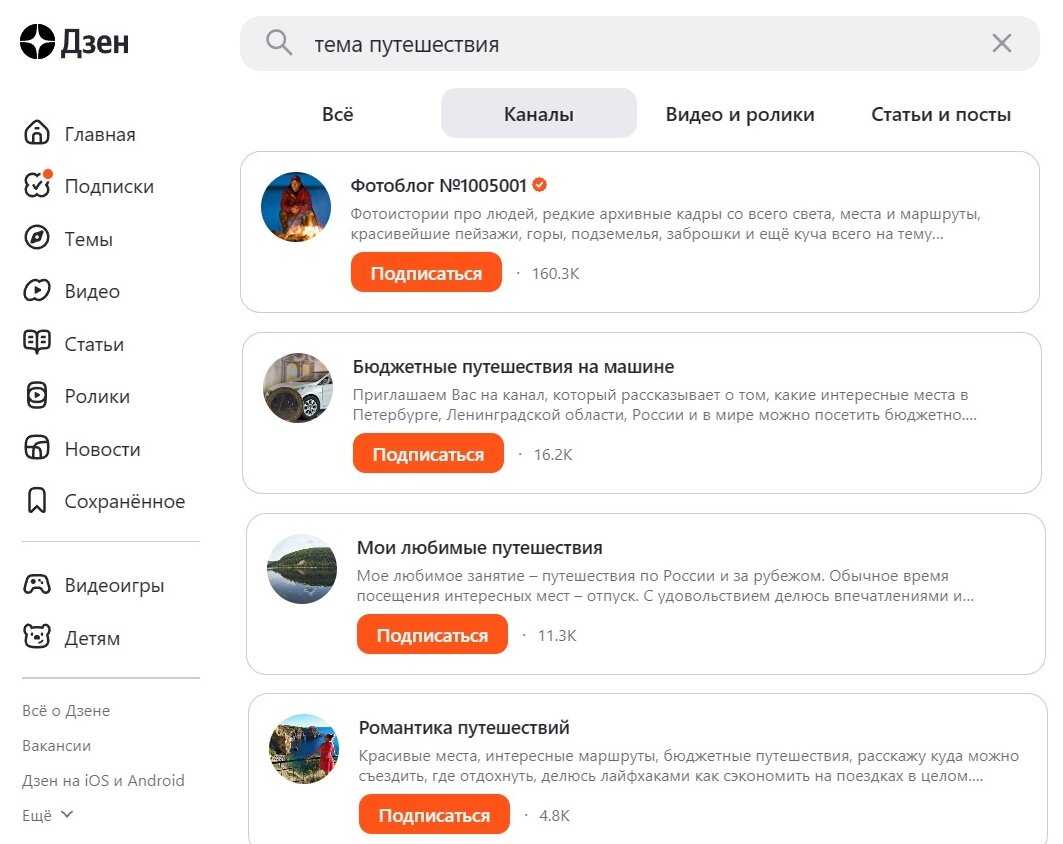Click description starting Красивые места, интересные маршруты
Screen dimensions: 1063x844
click(689, 765)
